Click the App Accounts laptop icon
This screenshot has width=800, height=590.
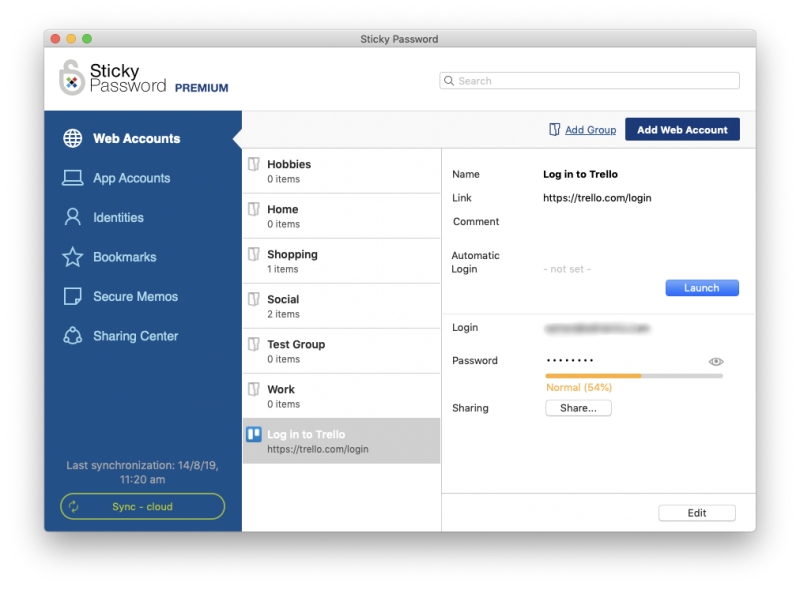point(72,178)
